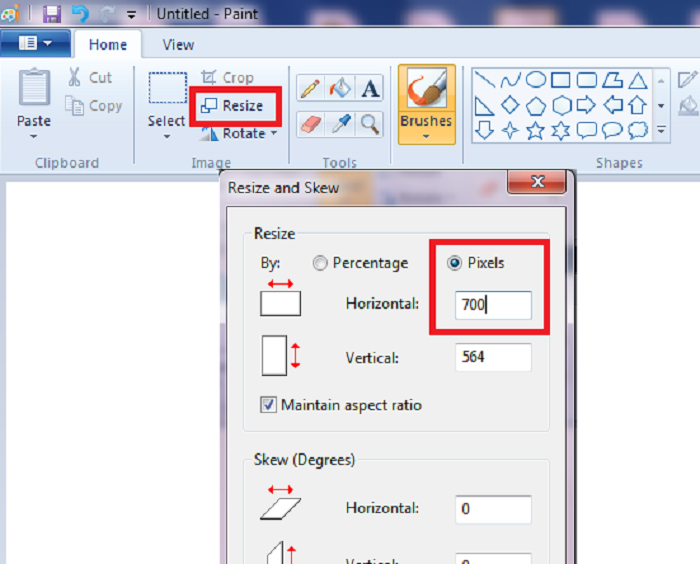The width and height of the screenshot is (700, 564).
Task: Activate the Magnifier tool
Action: tap(370, 123)
